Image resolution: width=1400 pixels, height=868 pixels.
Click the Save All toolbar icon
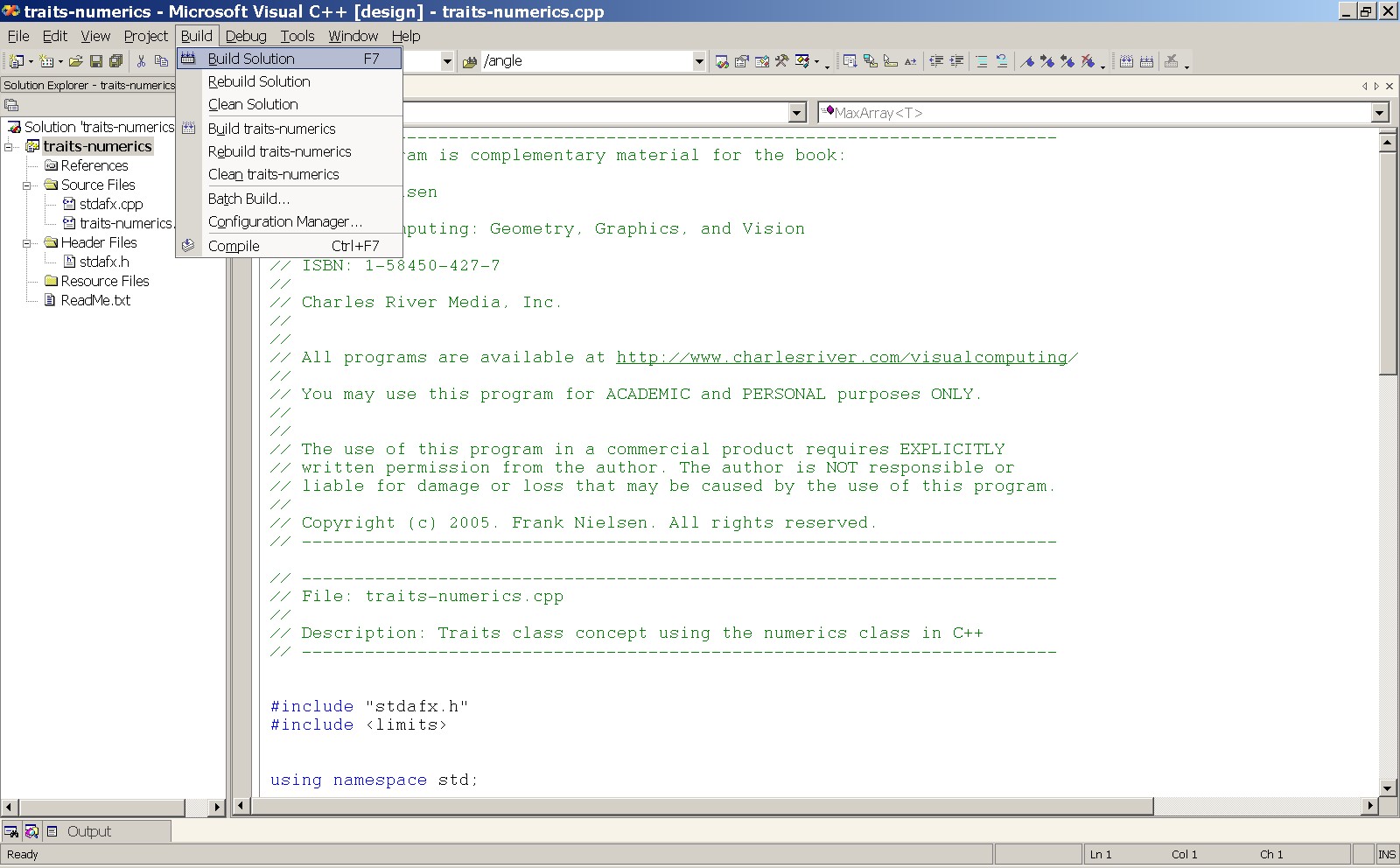click(x=115, y=61)
